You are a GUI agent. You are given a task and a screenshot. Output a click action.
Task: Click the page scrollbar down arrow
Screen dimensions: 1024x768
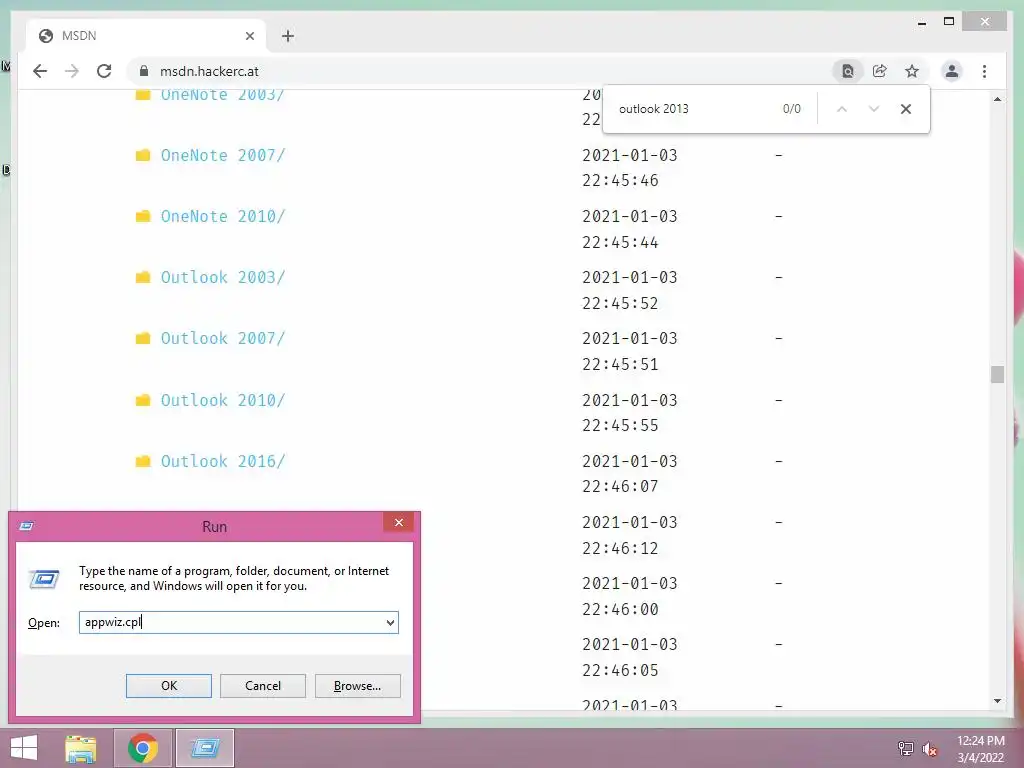pos(997,701)
